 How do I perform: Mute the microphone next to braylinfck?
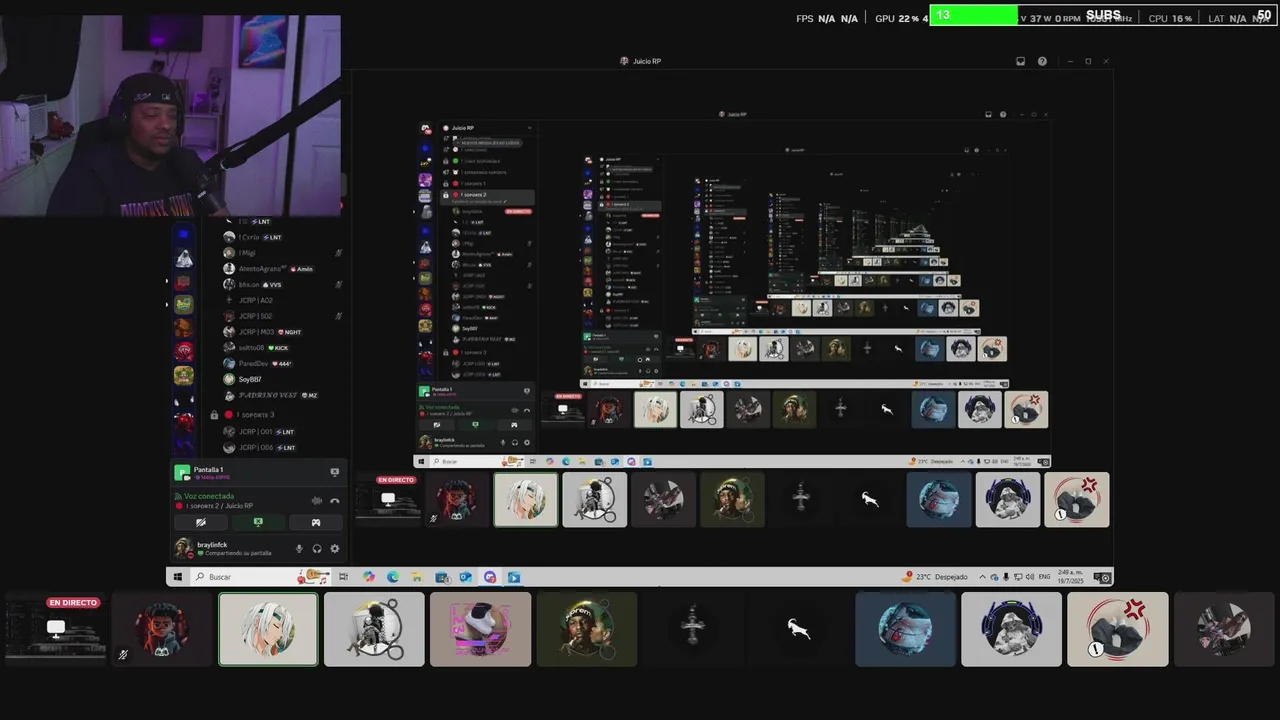(x=299, y=549)
